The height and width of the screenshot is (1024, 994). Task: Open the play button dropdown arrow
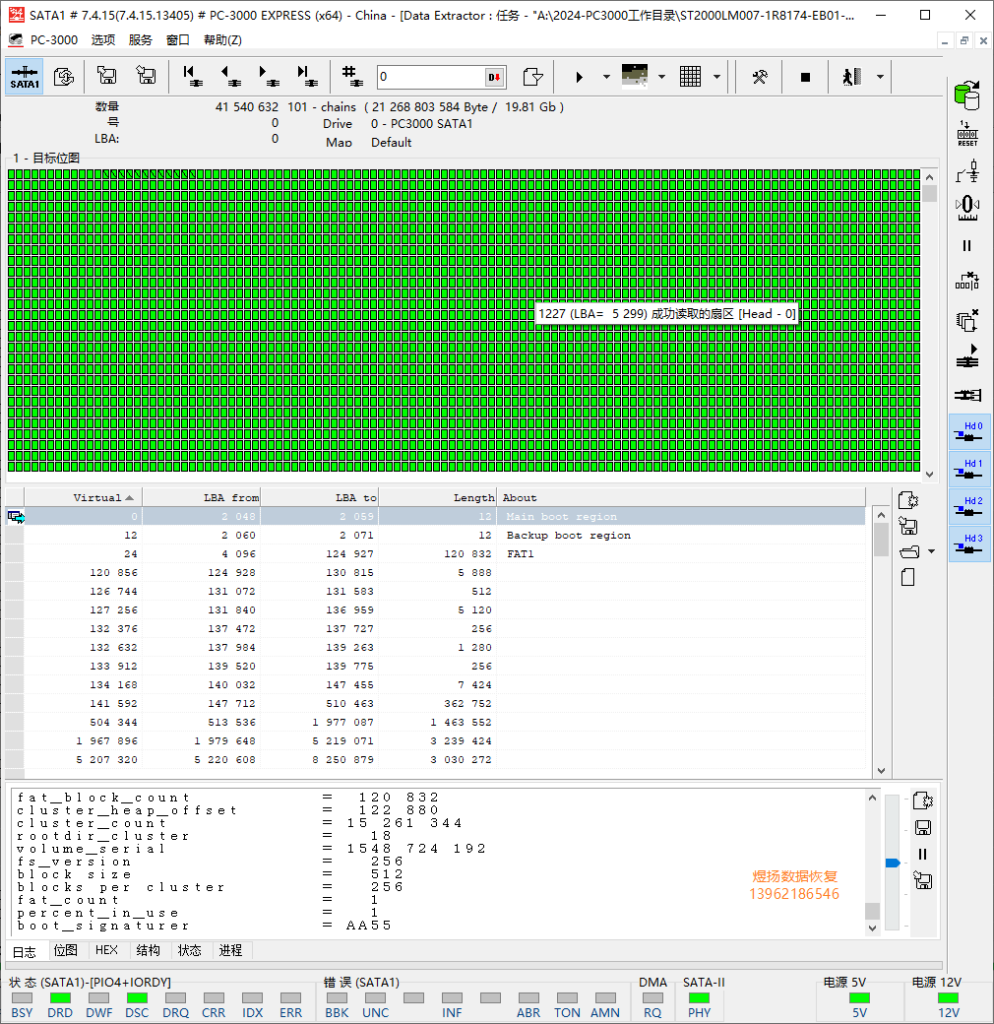(606, 77)
